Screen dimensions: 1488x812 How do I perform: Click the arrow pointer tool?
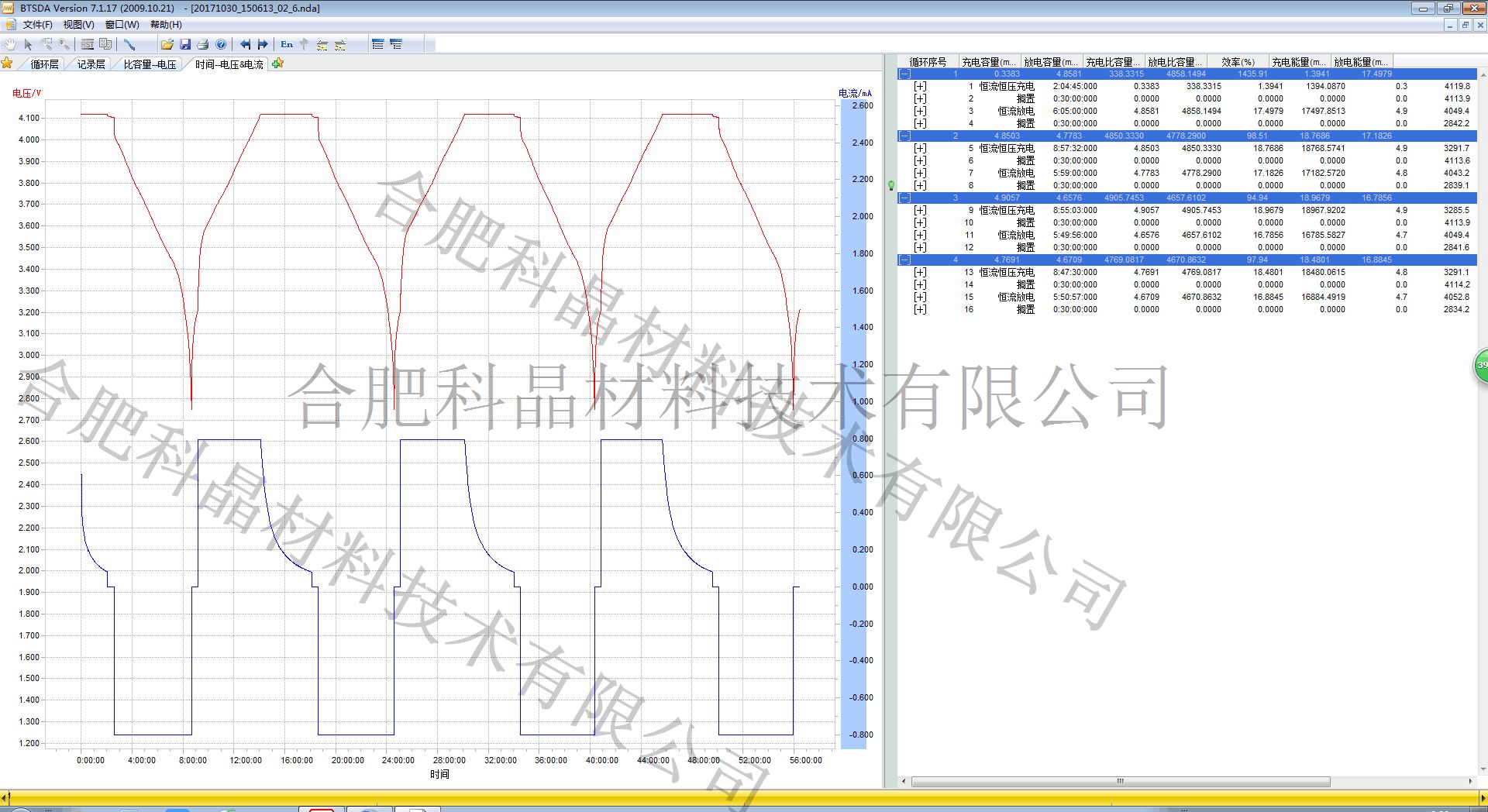pyautogui.click(x=29, y=45)
